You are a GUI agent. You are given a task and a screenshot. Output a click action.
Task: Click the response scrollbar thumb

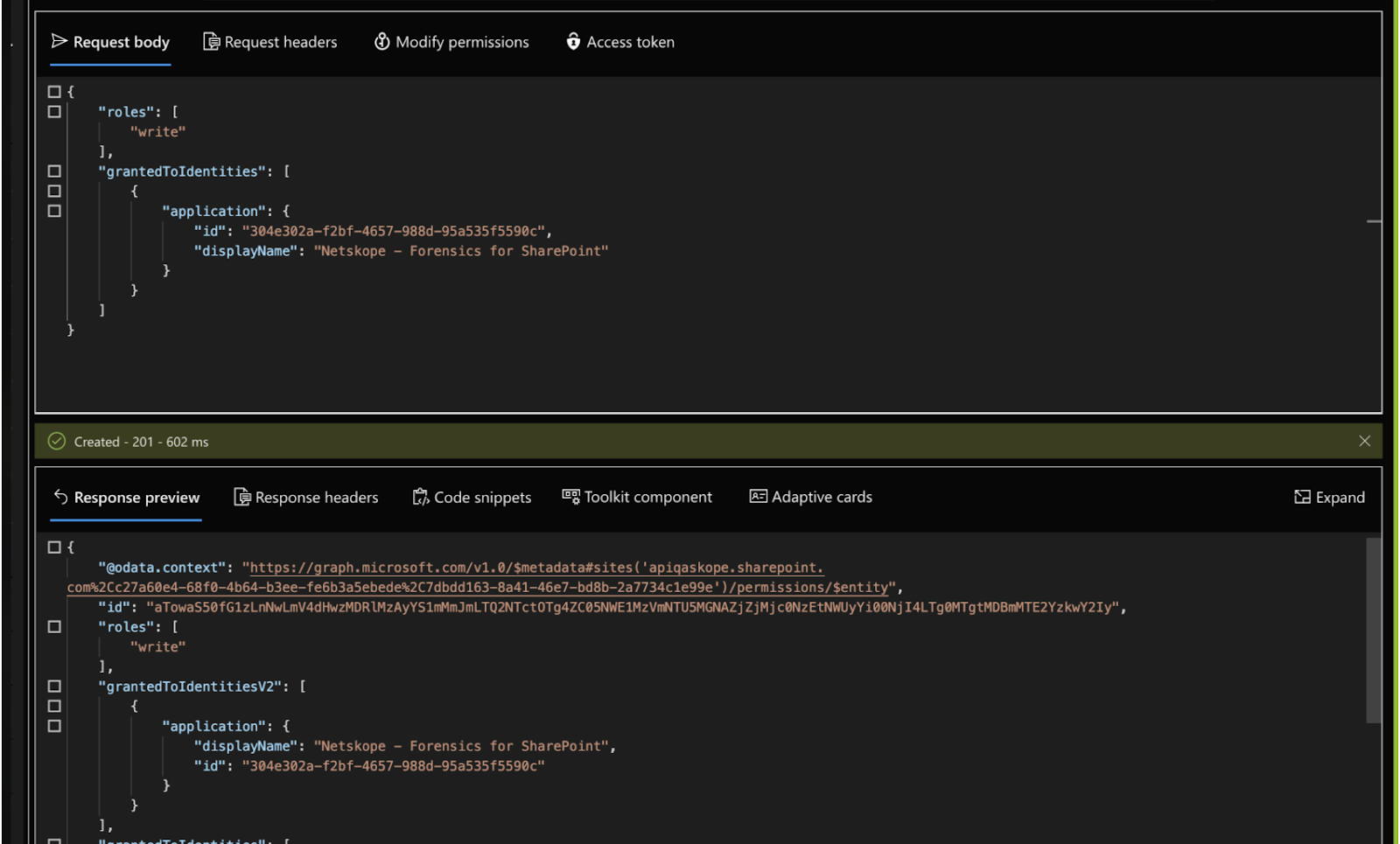1374,631
